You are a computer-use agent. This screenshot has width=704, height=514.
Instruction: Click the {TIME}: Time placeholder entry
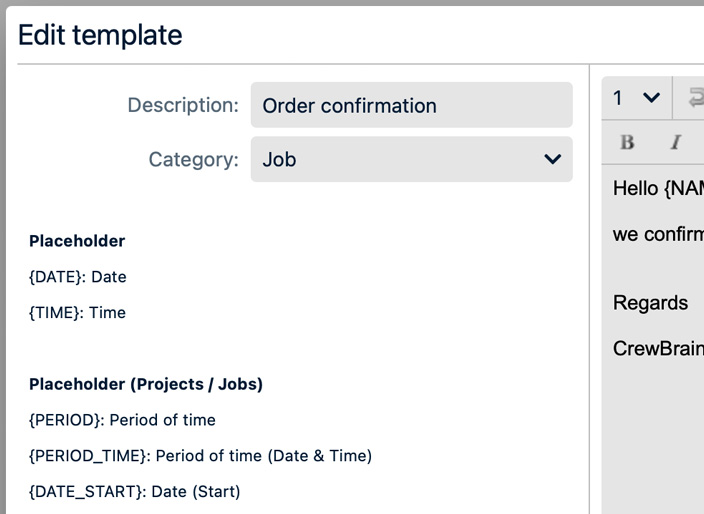[78, 313]
